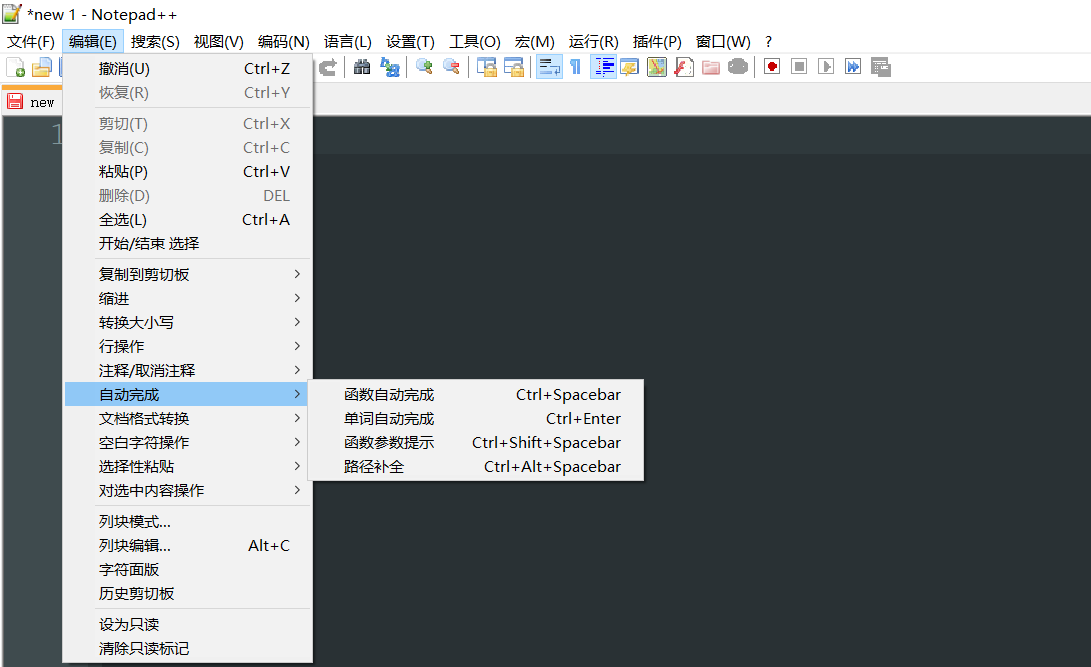Open the 语言(L) menu

[x=347, y=42]
